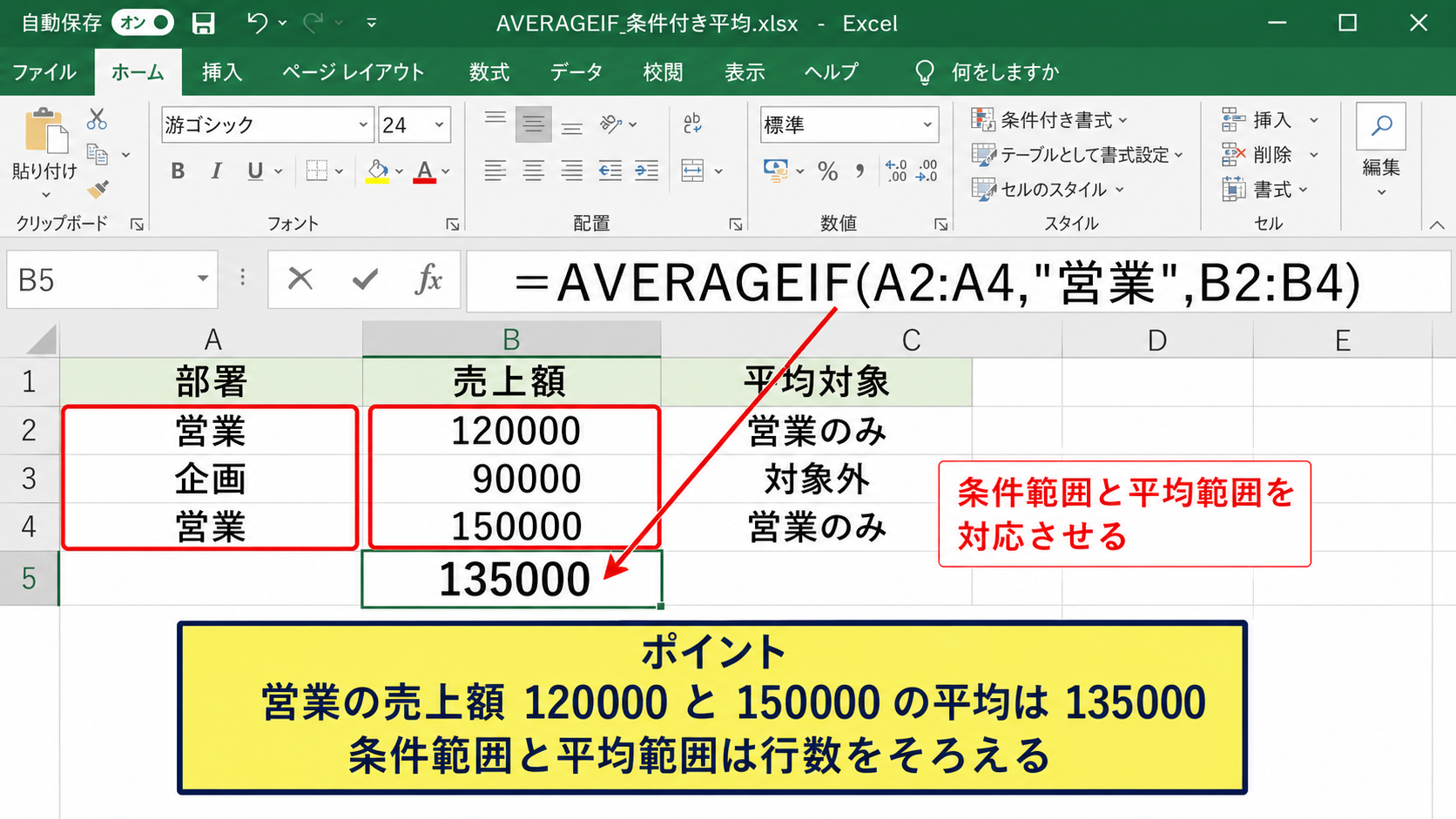Image resolution: width=1456 pixels, height=819 pixels.
Task: Click the fill color paint bucket
Action: click(x=377, y=171)
